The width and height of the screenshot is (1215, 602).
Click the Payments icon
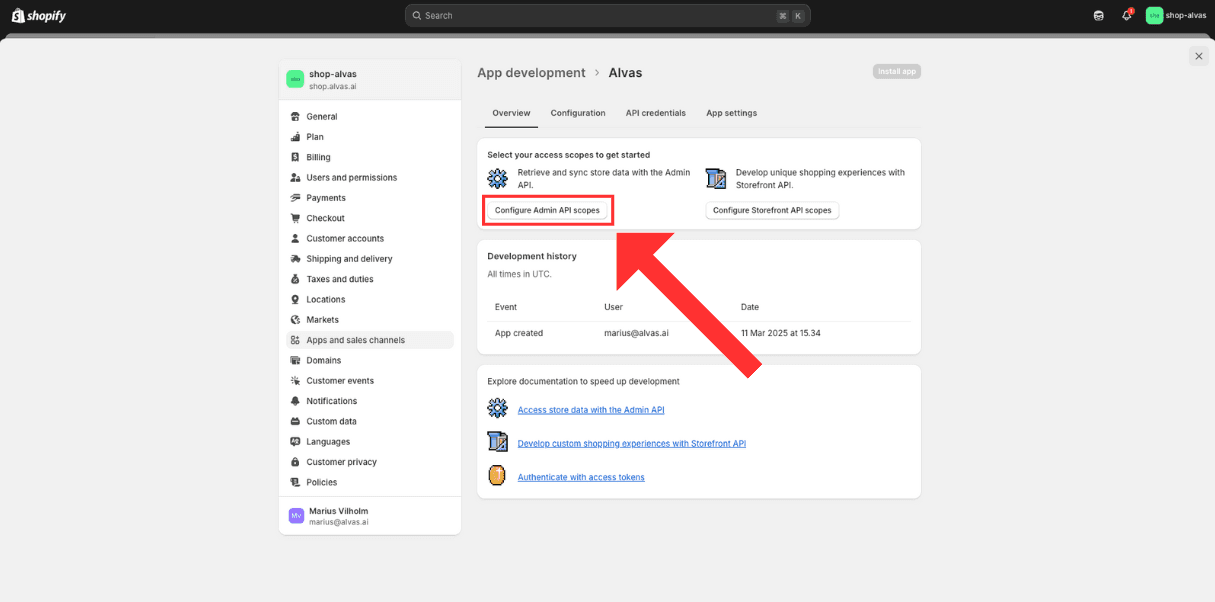coord(295,198)
